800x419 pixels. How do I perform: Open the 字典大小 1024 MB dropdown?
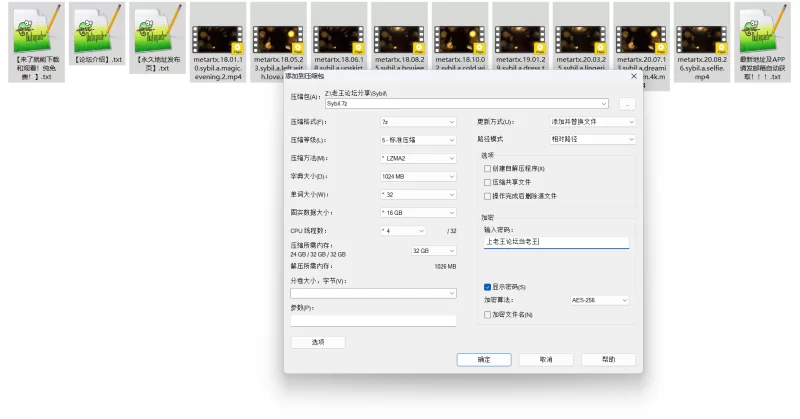tap(418, 177)
